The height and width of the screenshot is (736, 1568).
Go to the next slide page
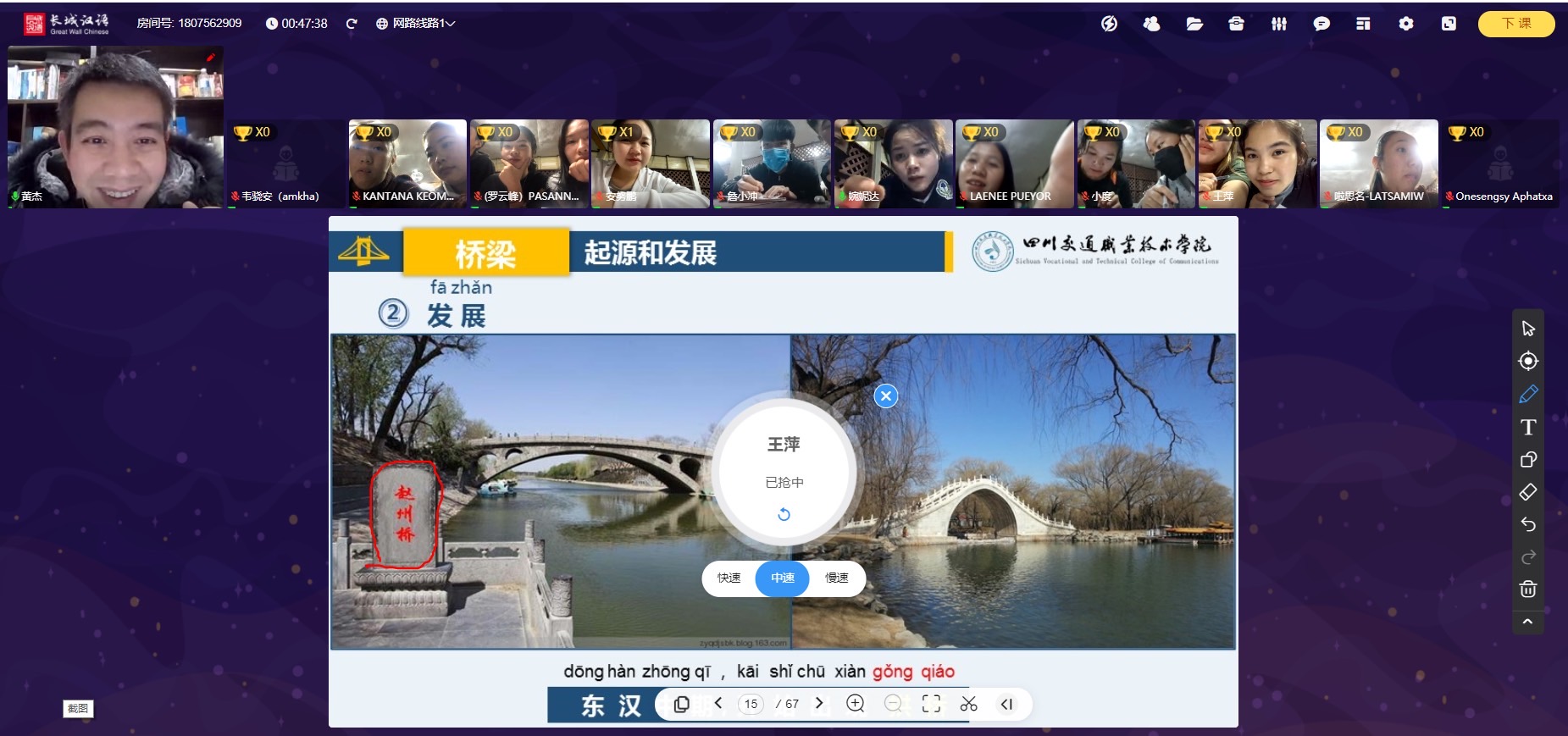click(x=819, y=703)
